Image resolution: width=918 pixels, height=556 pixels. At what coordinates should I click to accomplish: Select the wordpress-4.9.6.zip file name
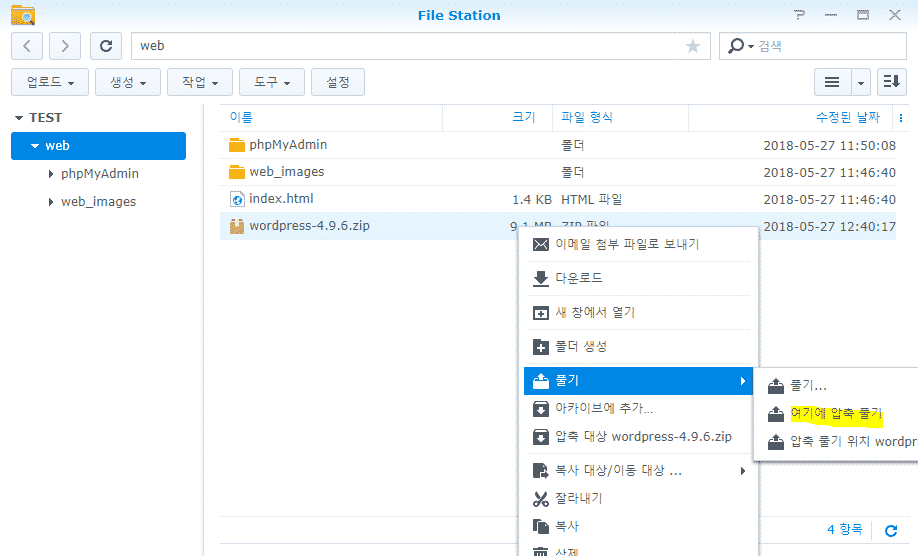point(309,226)
